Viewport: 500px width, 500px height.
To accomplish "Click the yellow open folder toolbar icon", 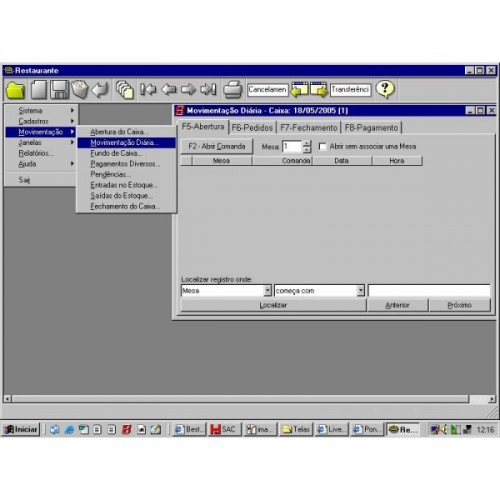I will (x=15, y=90).
